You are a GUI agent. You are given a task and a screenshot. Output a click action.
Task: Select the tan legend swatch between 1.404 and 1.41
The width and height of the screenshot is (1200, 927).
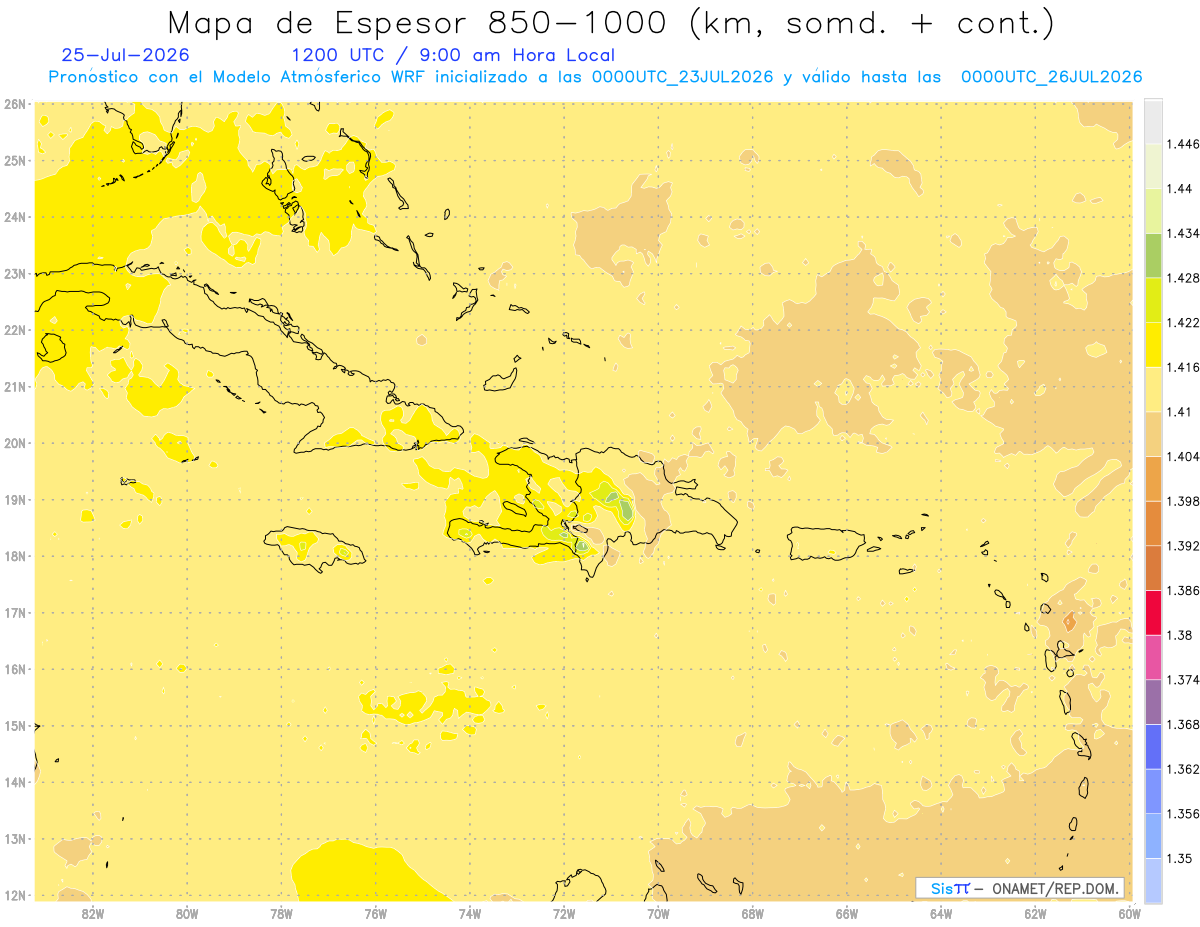1153,433
